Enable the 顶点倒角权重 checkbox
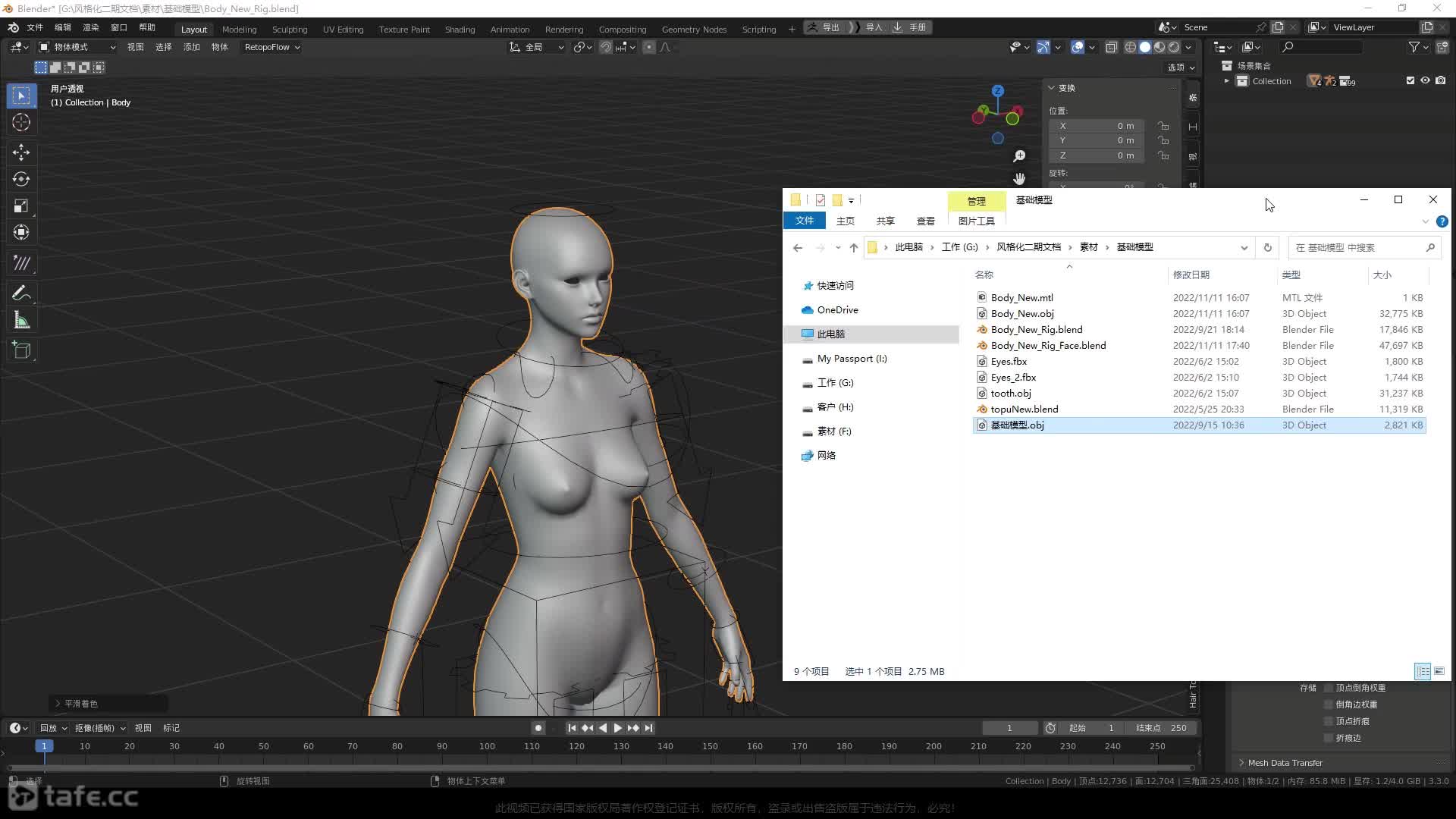The height and width of the screenshot is (819, 1456). [1329, 688]
